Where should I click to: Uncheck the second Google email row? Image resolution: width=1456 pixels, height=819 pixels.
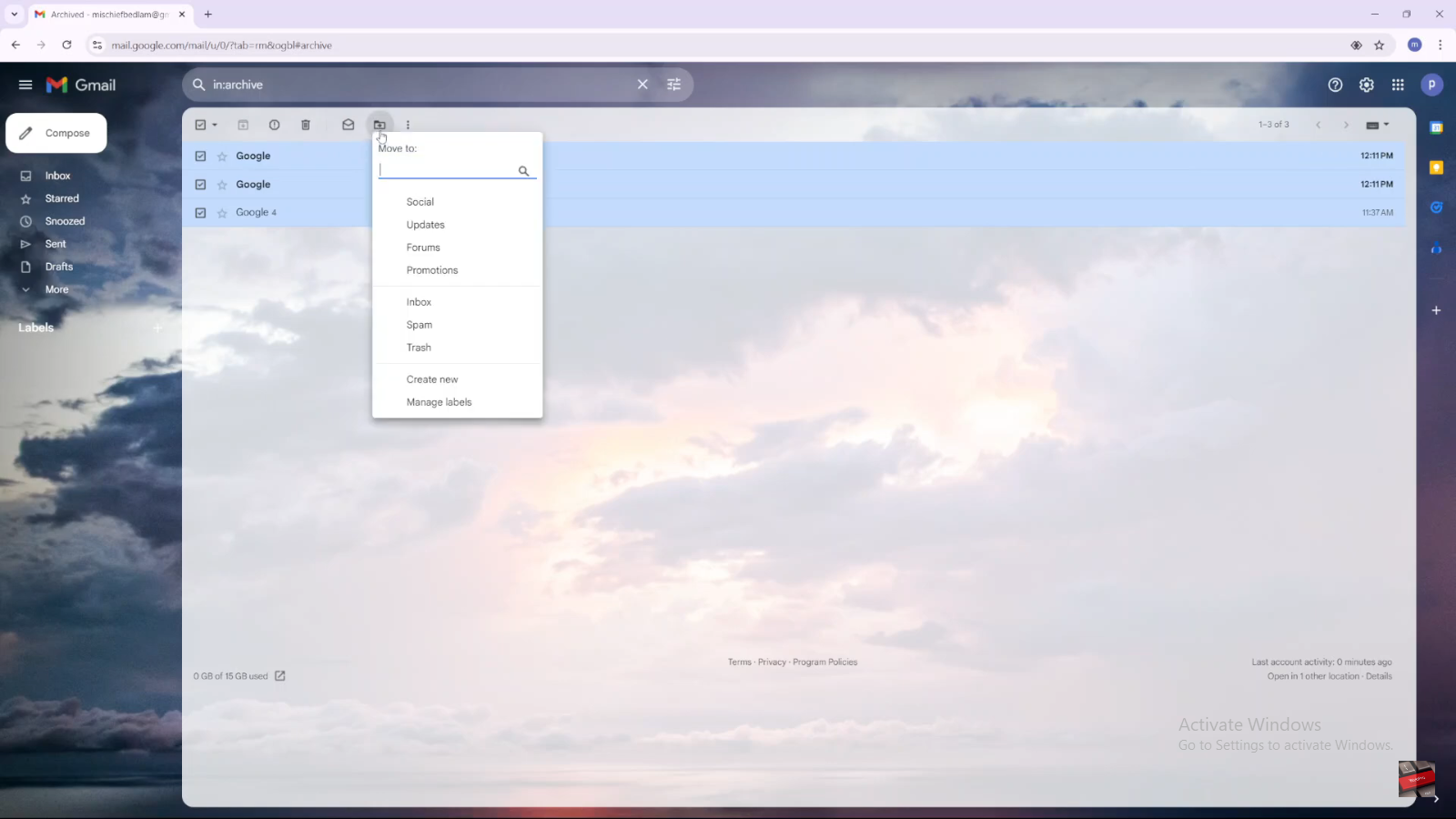pyautogui.click(x=200, y=184)
